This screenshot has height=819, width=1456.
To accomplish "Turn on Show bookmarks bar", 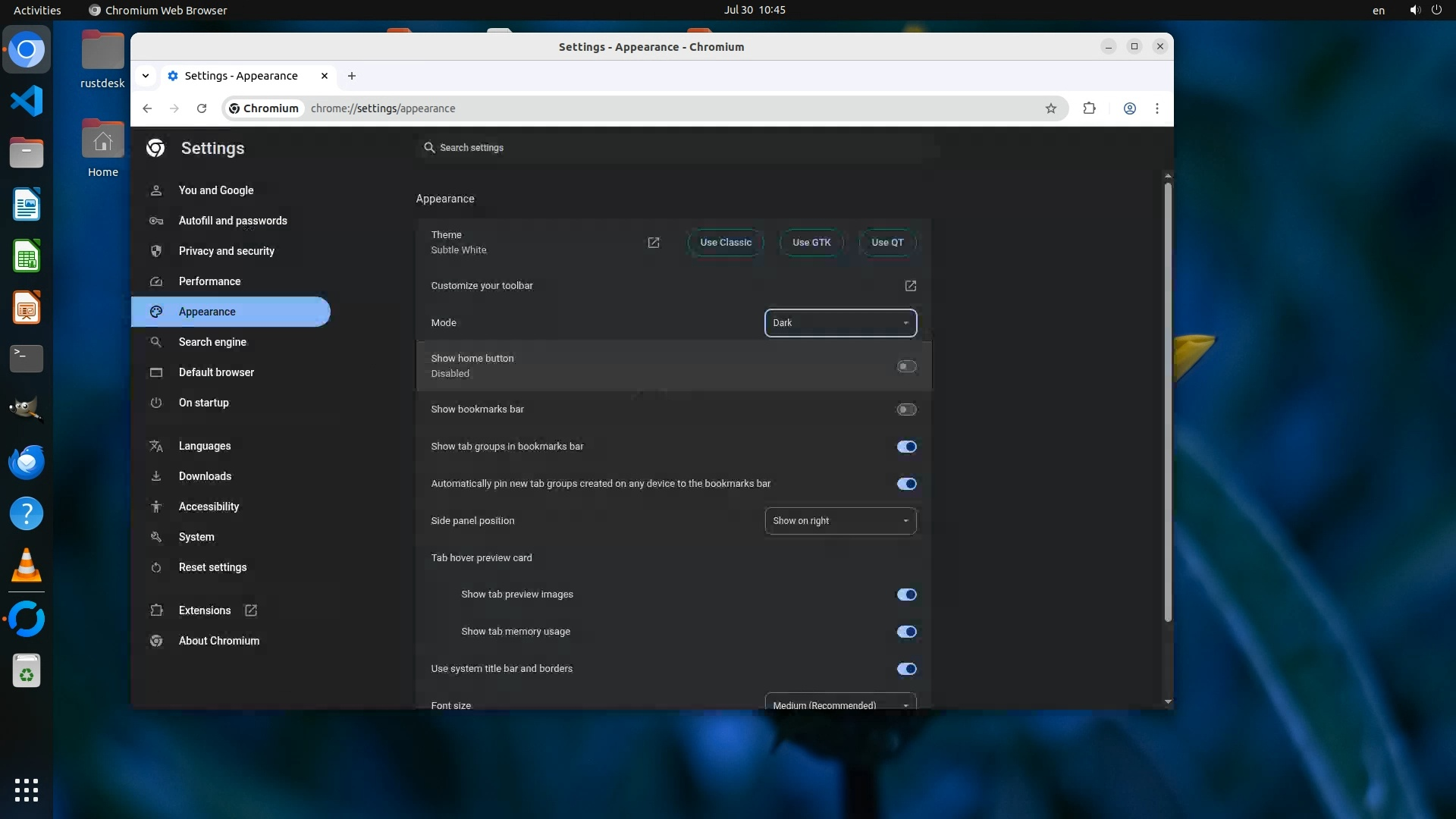I will [x=906, y=409].
